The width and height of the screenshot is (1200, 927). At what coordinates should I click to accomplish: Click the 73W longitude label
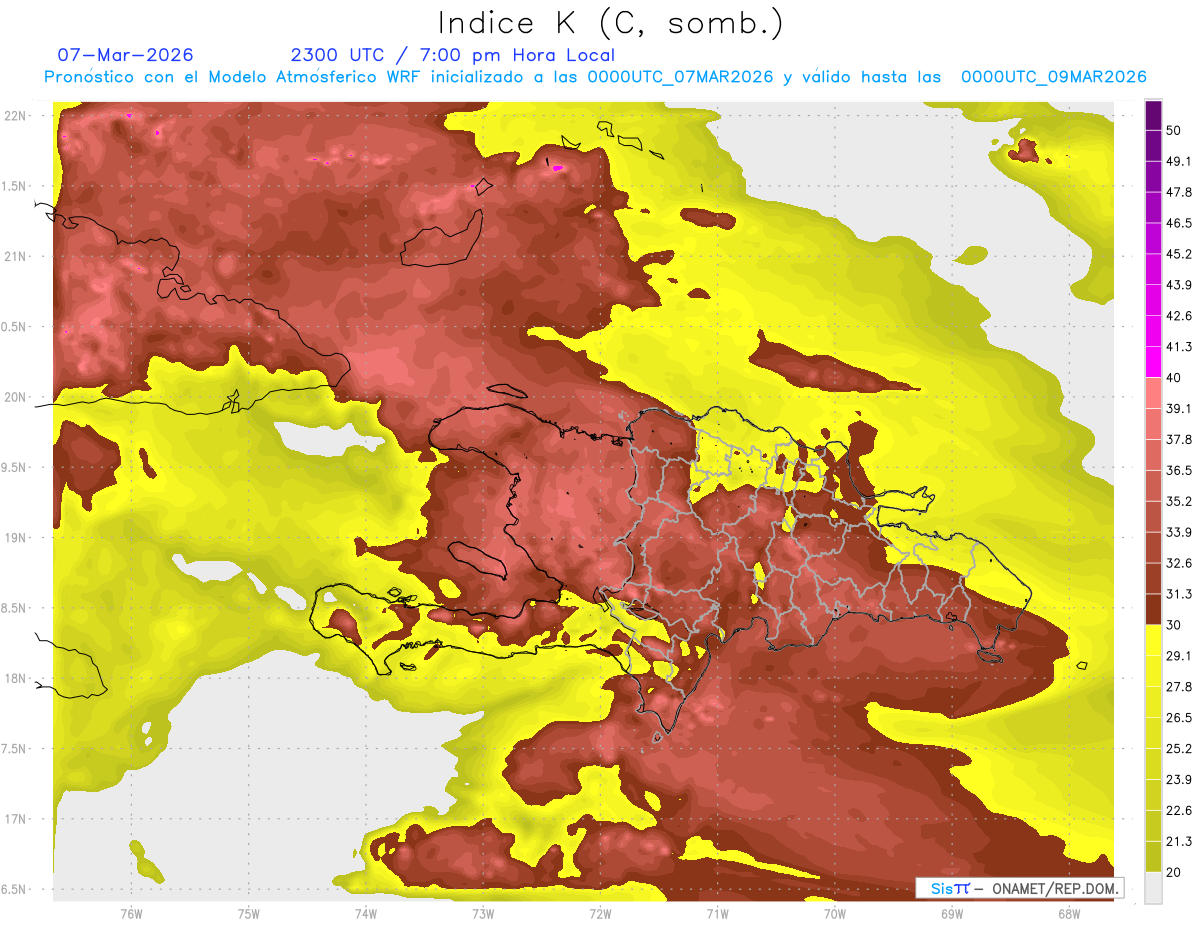pos(483,913)
